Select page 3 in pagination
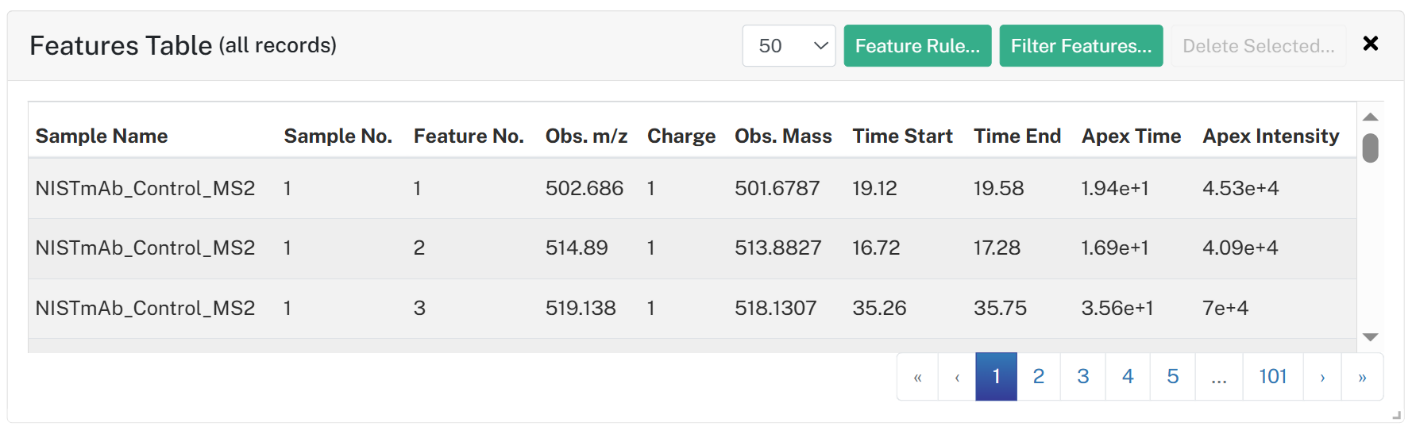 click(1083, 377)
